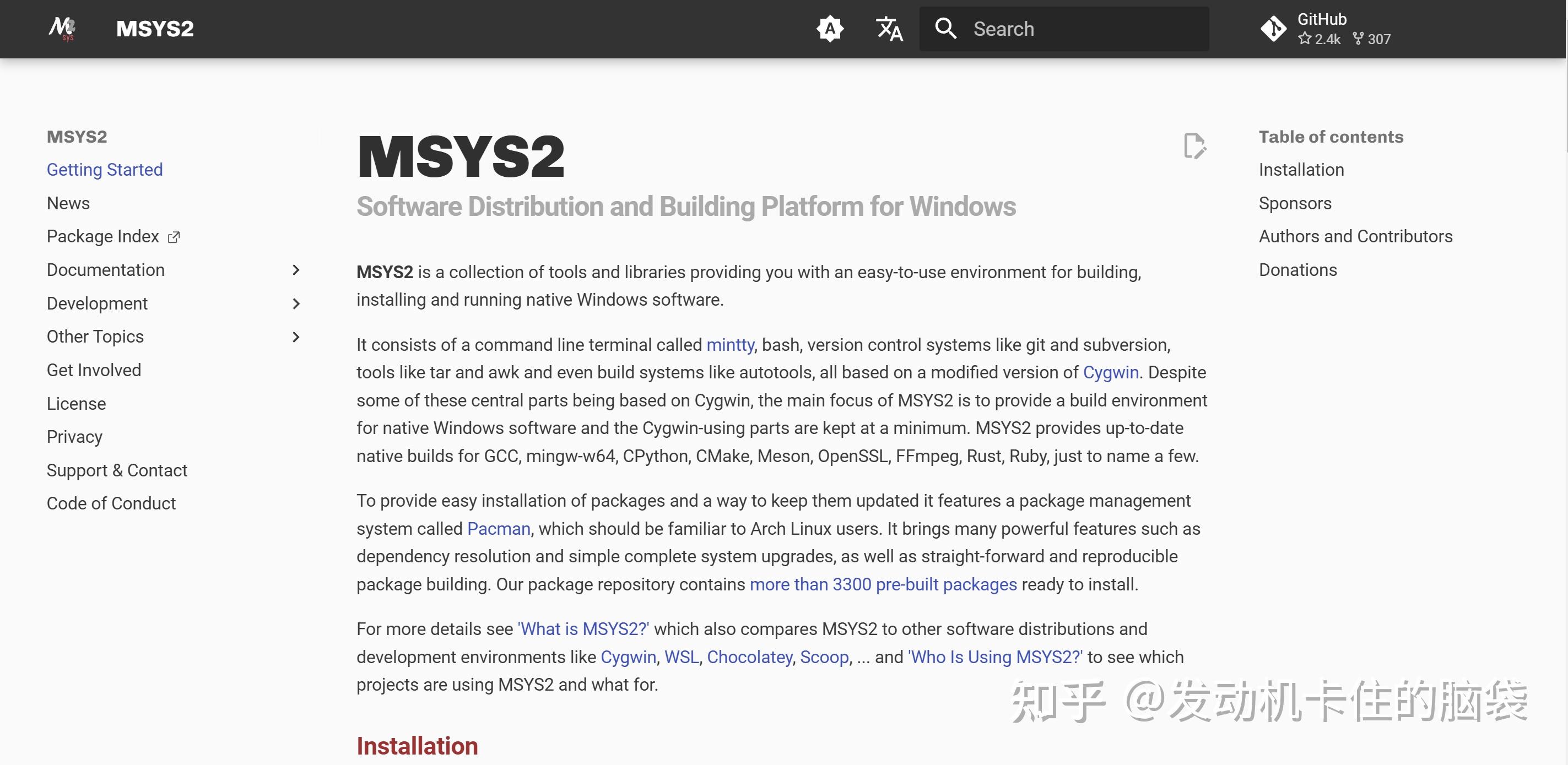Screen dimensions: 1568x765
Task: Open the GitHub repository icon in the header
Action: pos(1273,29)
